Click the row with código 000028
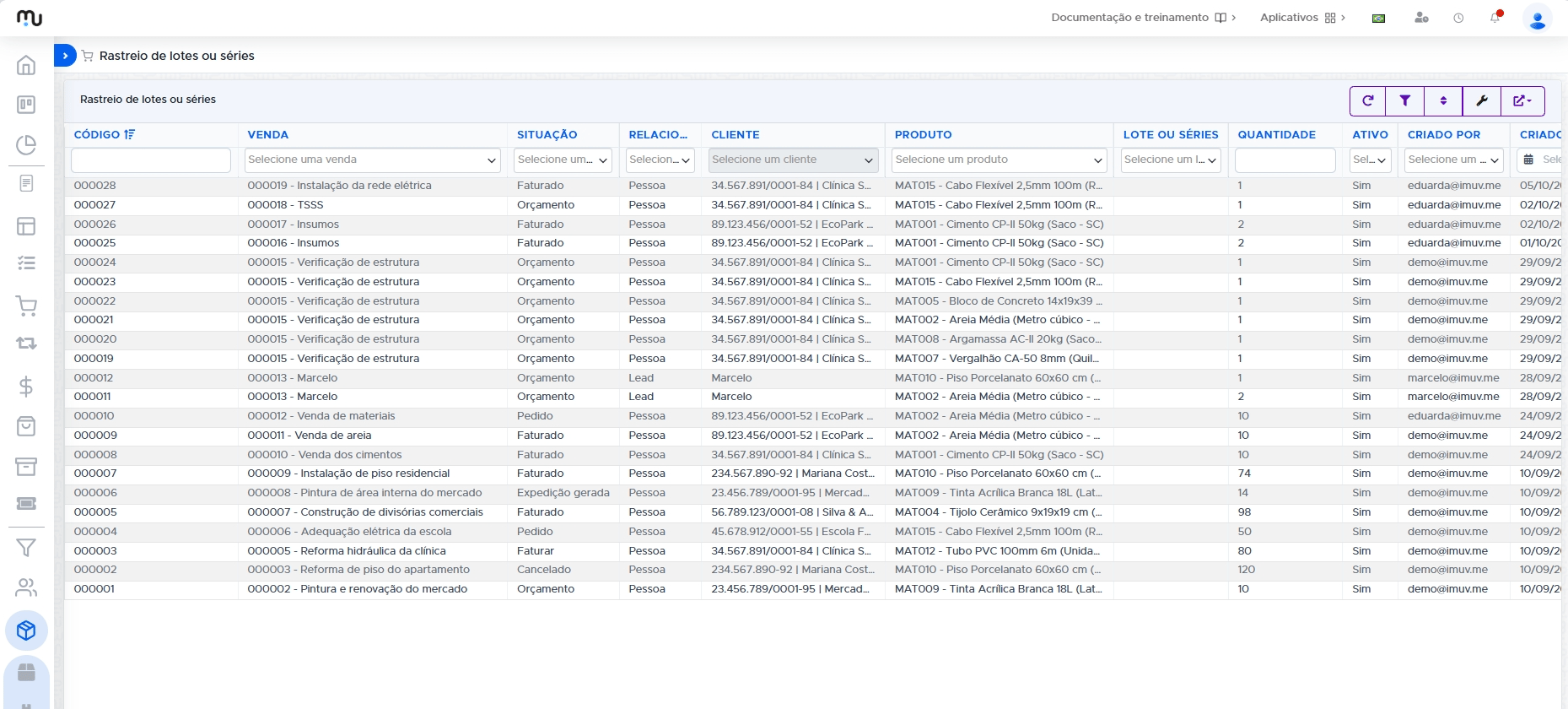The width and height of the screenshot is (1568, 709). 813,186
